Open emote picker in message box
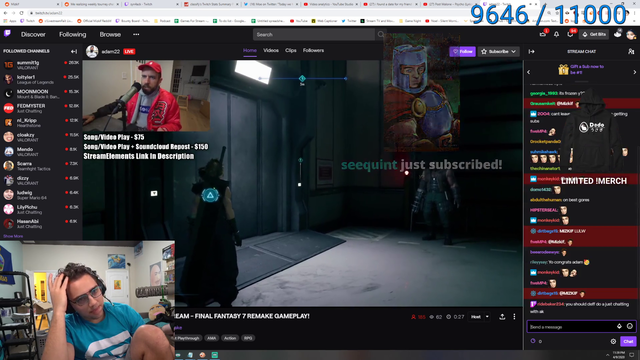Image resolution: width=640 pixels, height=360 pixels. tap(630, 327)
